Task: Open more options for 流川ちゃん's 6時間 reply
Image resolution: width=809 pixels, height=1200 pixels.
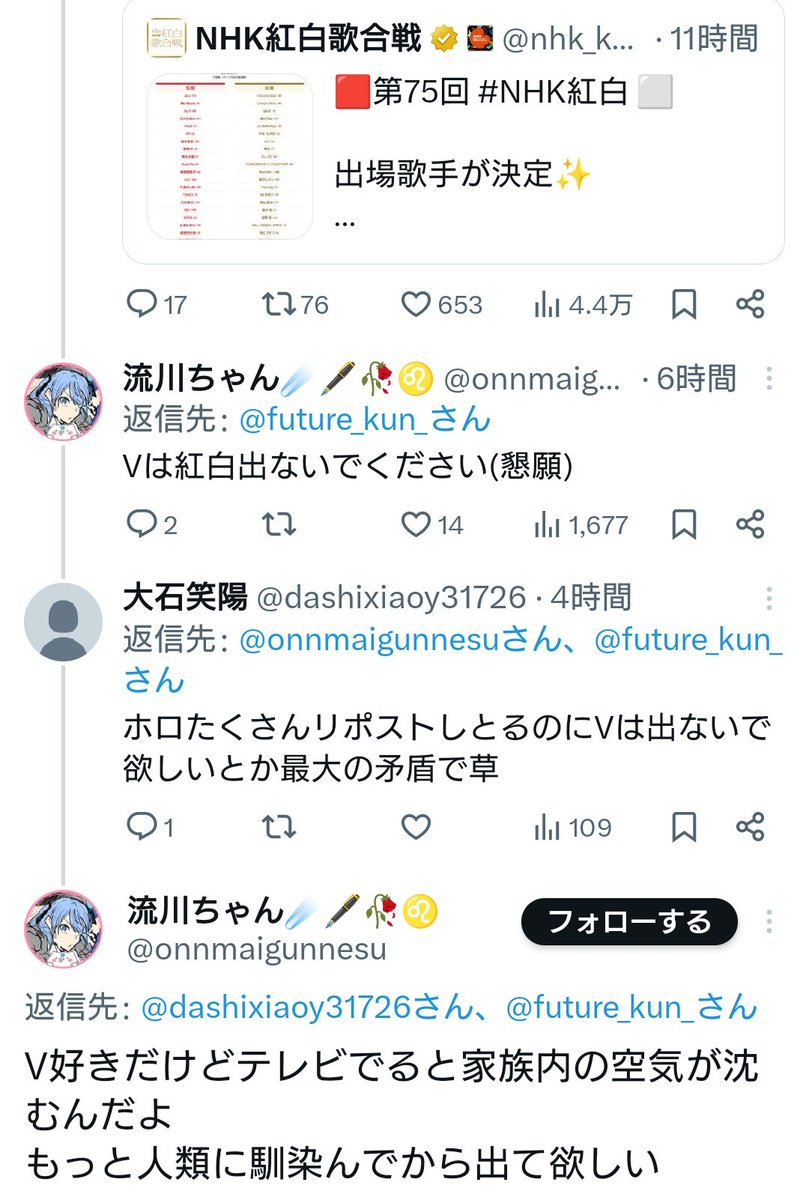Action: coord(769,379)
